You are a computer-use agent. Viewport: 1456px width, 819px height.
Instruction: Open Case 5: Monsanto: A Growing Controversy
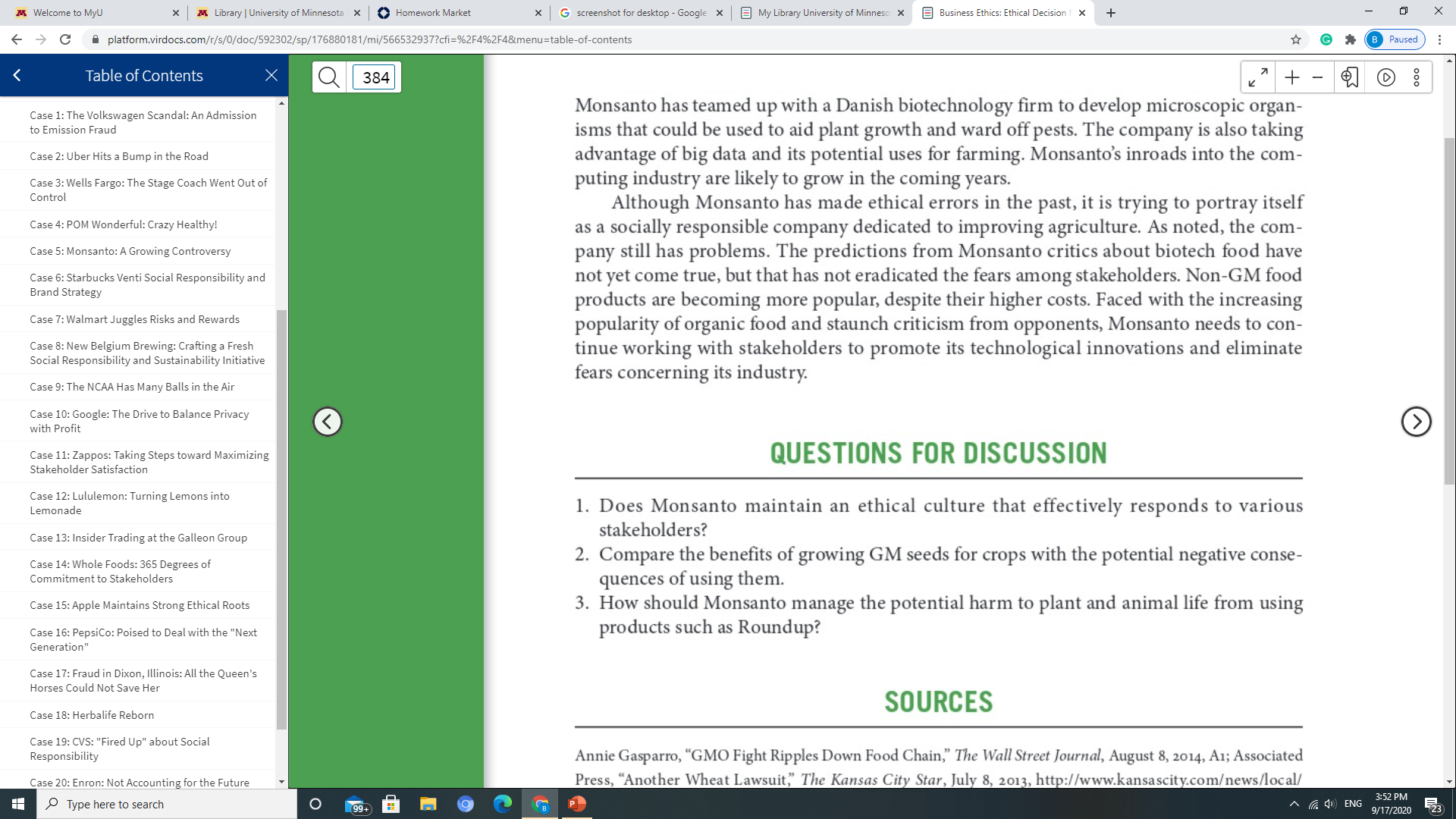(x=130, y=251)
